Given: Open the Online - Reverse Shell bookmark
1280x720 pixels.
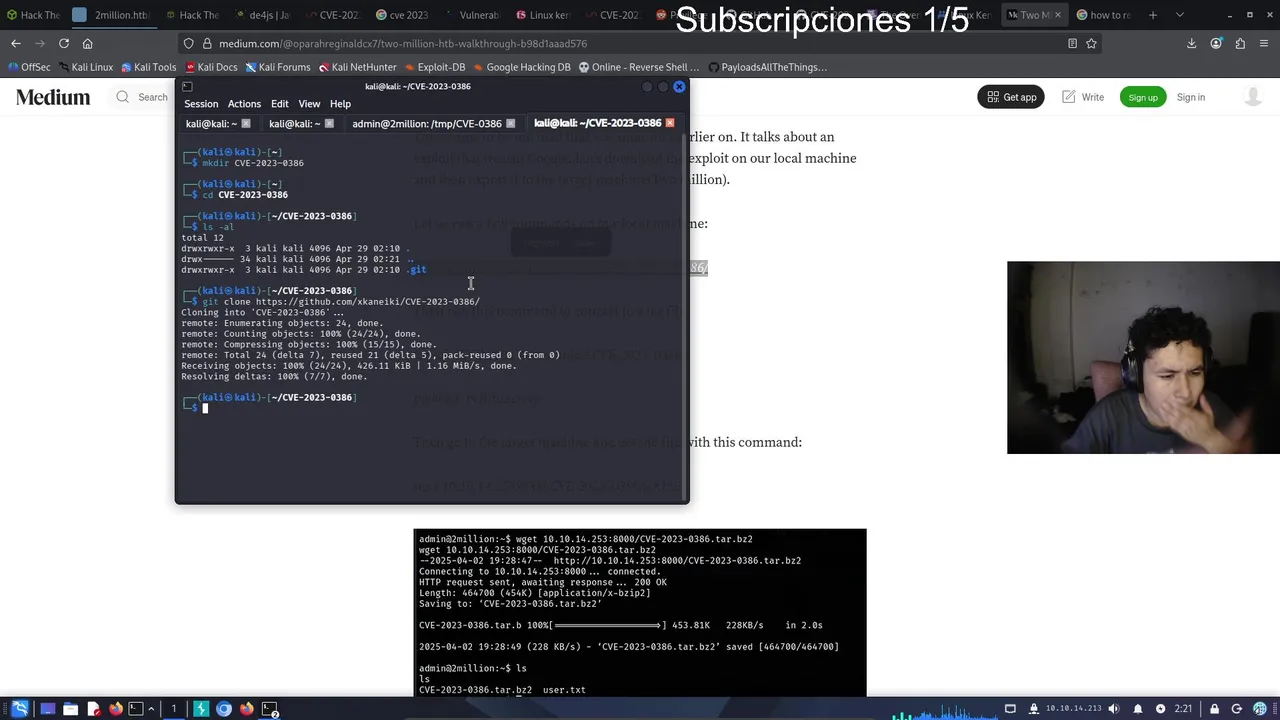Looking at the screenshot, I should [x=639, y=67].
